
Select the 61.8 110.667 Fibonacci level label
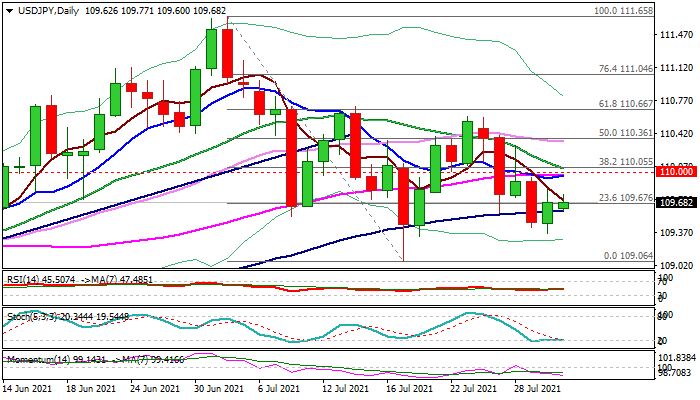click(625, 104)
